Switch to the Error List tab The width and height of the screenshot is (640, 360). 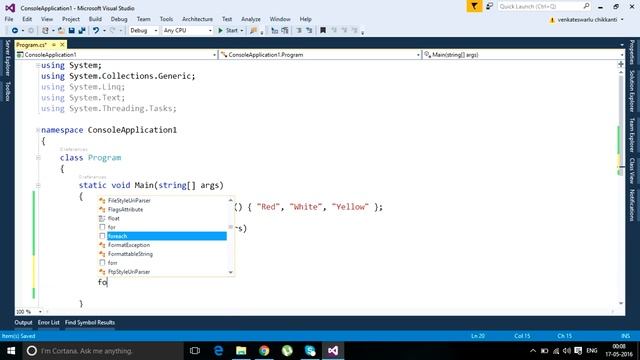point(49,322)
